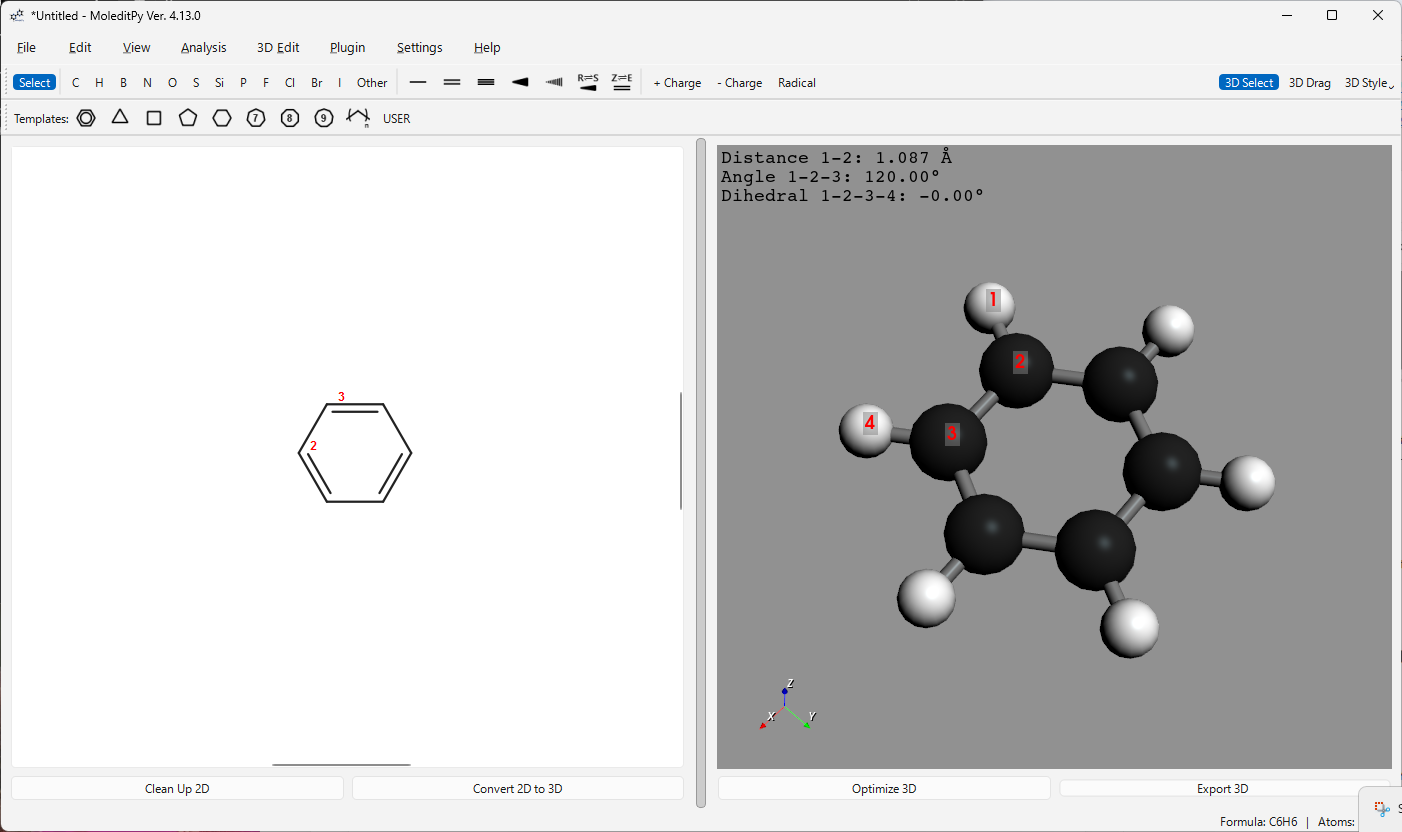
Task: Click the 2D canvas vertical scrollbar
Action: click(x=681, y=451)
